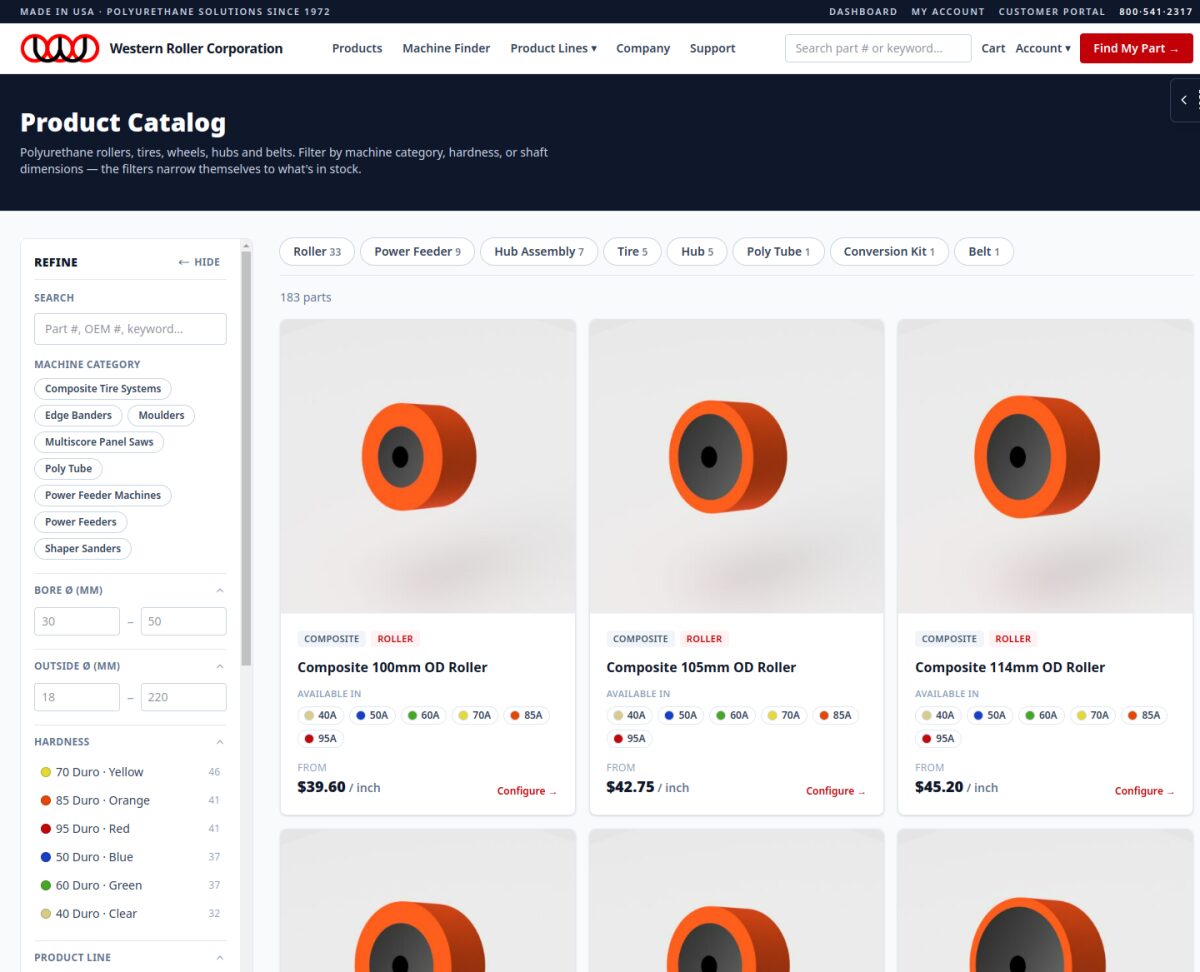Select the Hub Assembly 7 chip

(x=539, y=252)
